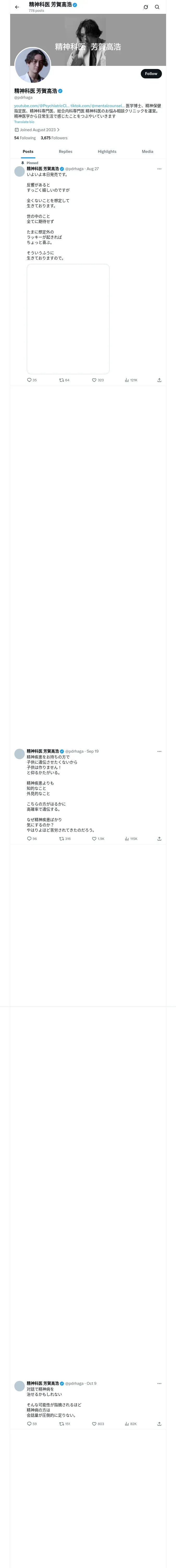Like the Sep 19 post with 1.9K likes

click(x=98, y=839)
